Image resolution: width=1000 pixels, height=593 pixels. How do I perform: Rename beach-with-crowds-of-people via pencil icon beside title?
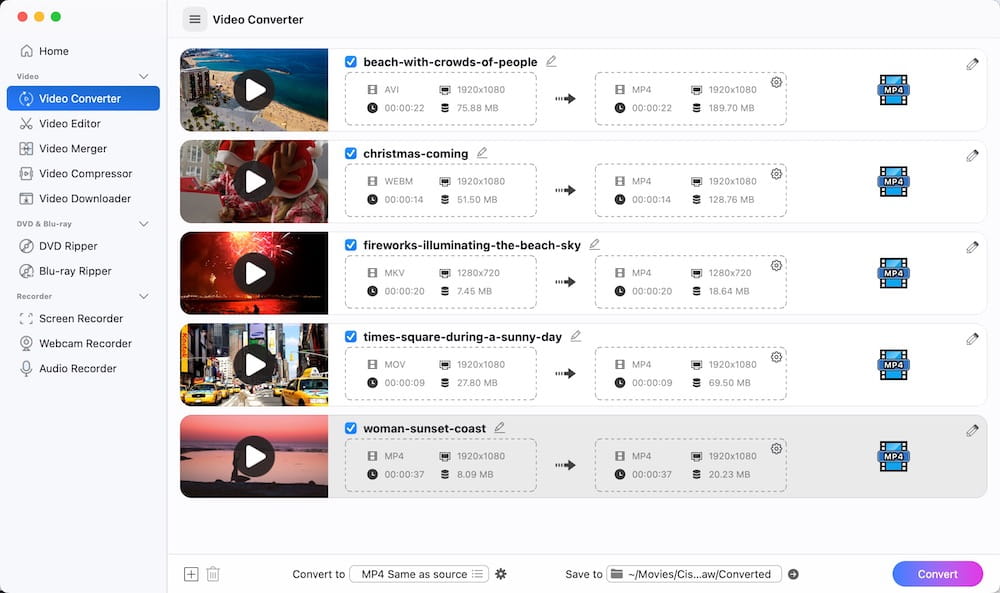click(552, 61)
